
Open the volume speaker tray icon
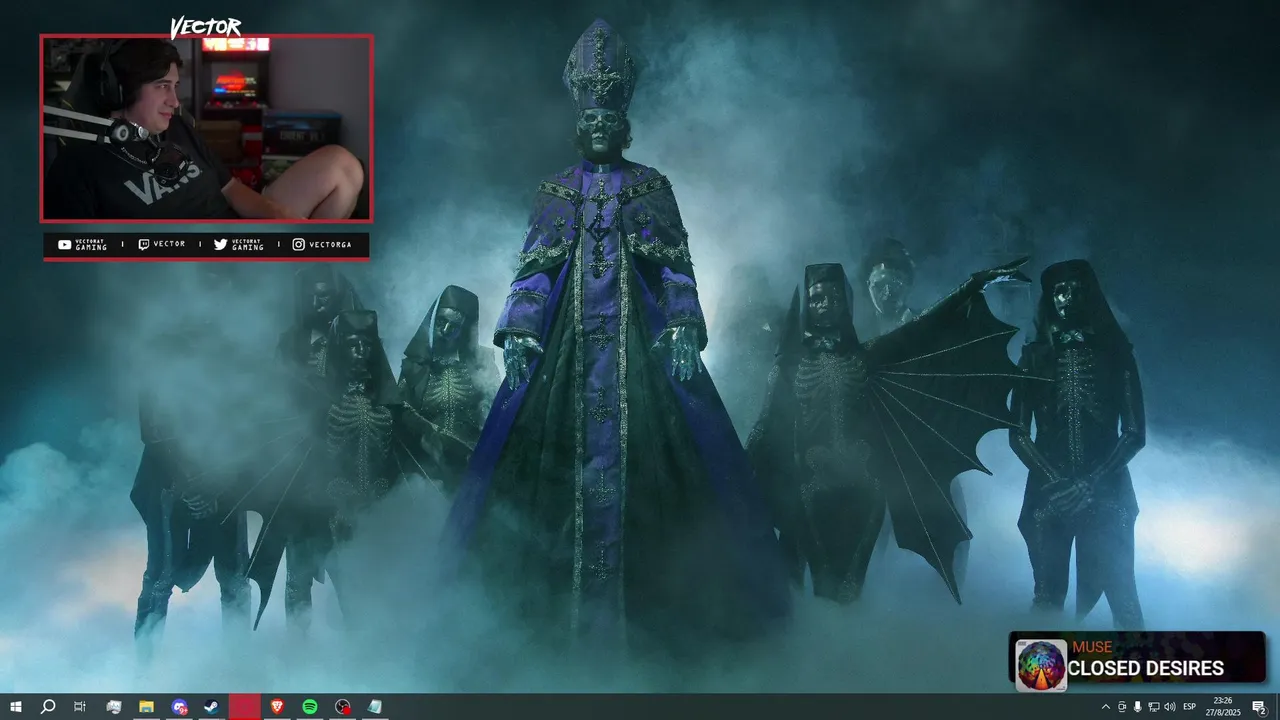pyautogui.click(x=1170, y=707)
